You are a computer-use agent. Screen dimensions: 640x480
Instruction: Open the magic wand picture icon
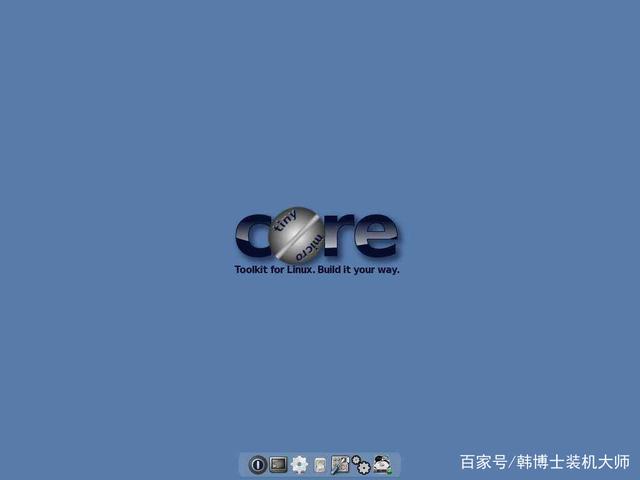coord(340,465)
